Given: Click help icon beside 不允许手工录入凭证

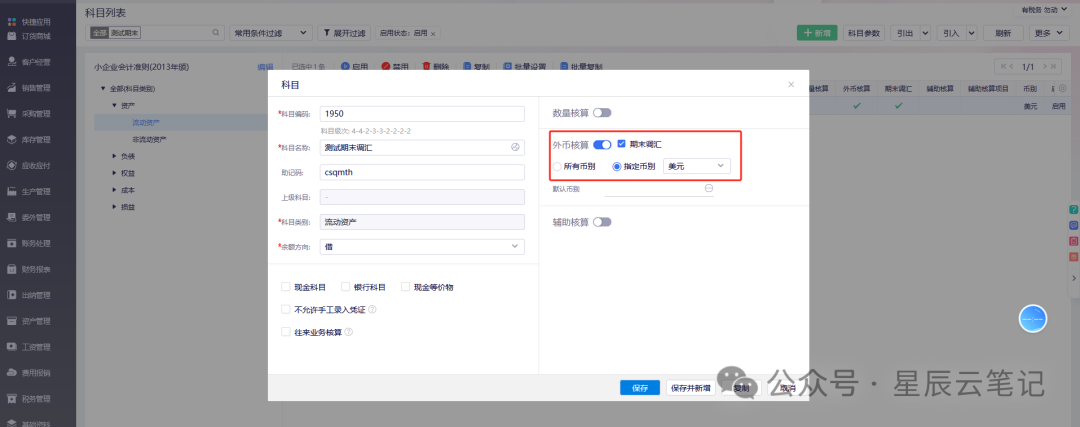Looking at the screenshot, I should [x=373, y=310].
